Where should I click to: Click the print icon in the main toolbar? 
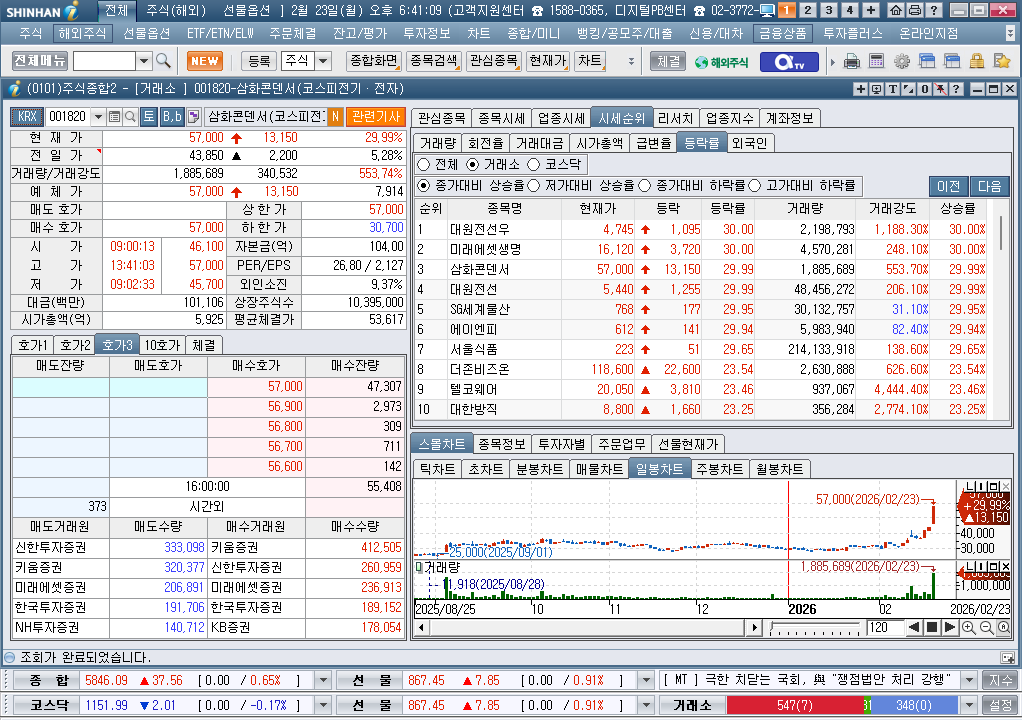[x=851, y=61]
